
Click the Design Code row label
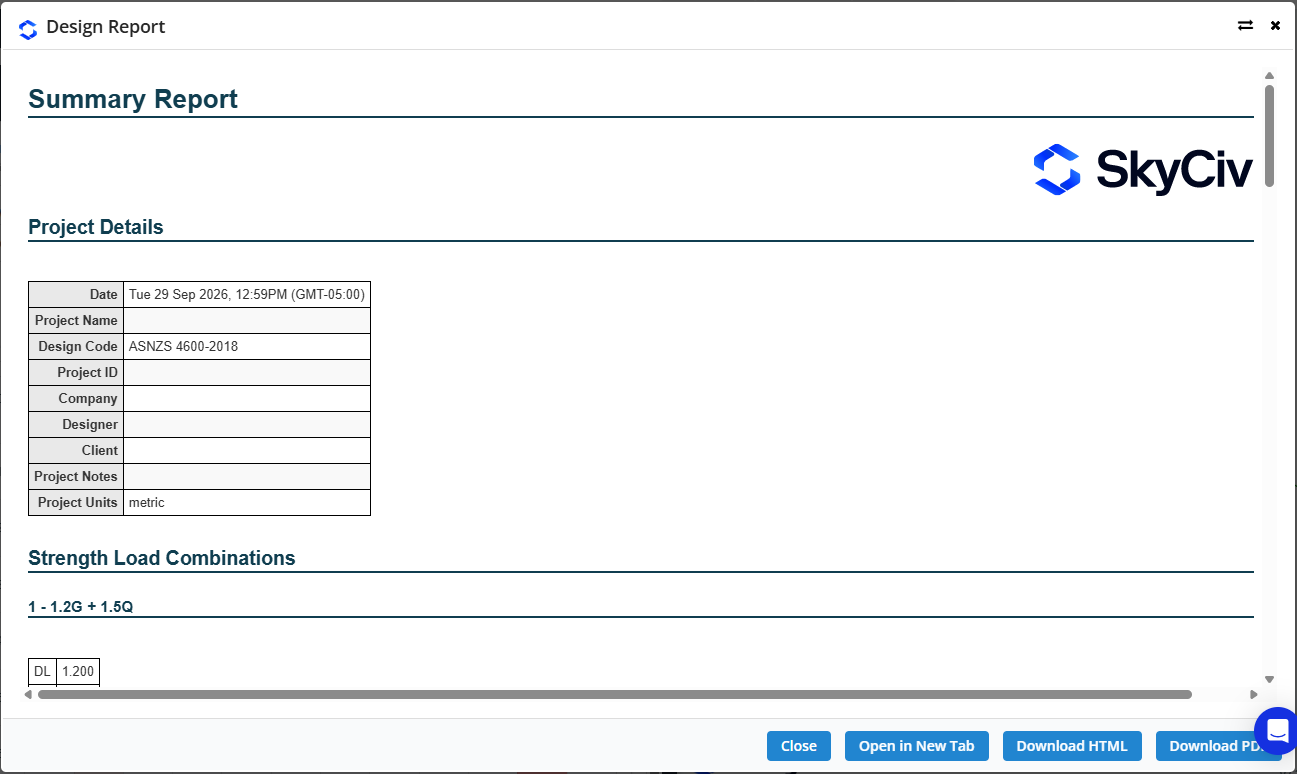coord(76,347)
